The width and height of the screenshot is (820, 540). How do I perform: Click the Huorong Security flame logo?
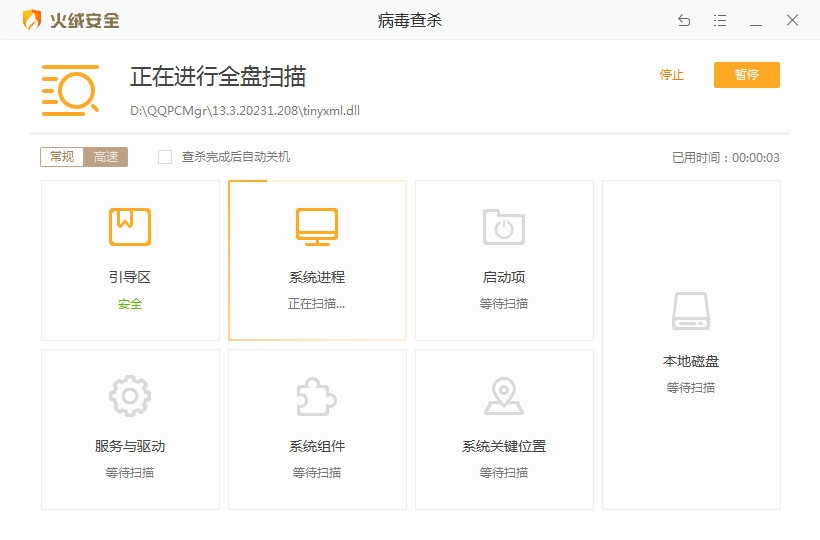coord(32,20)
